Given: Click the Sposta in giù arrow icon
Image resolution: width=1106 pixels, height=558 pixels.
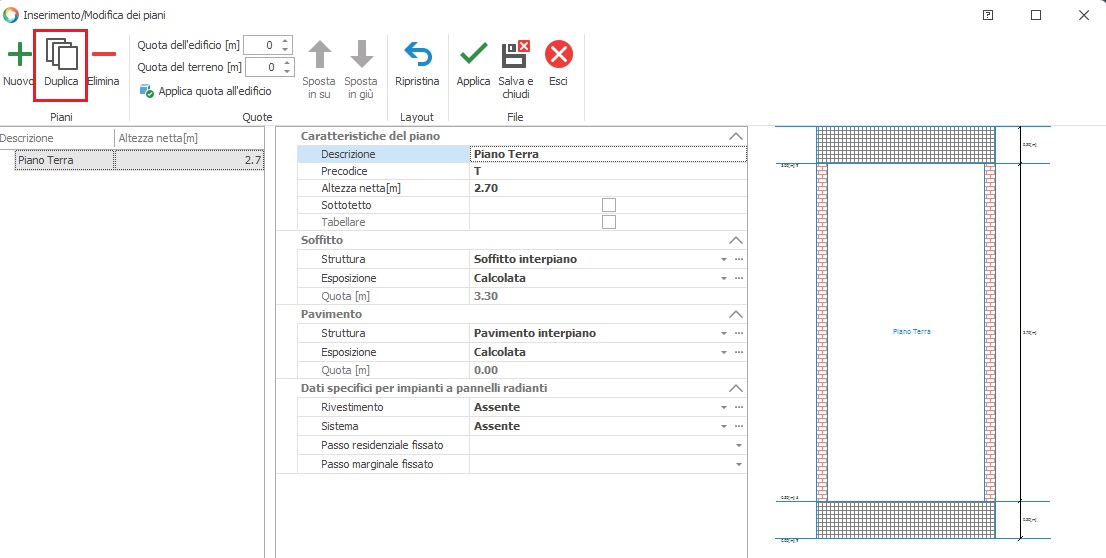Looking at the screenshot, I should (361, 55).
